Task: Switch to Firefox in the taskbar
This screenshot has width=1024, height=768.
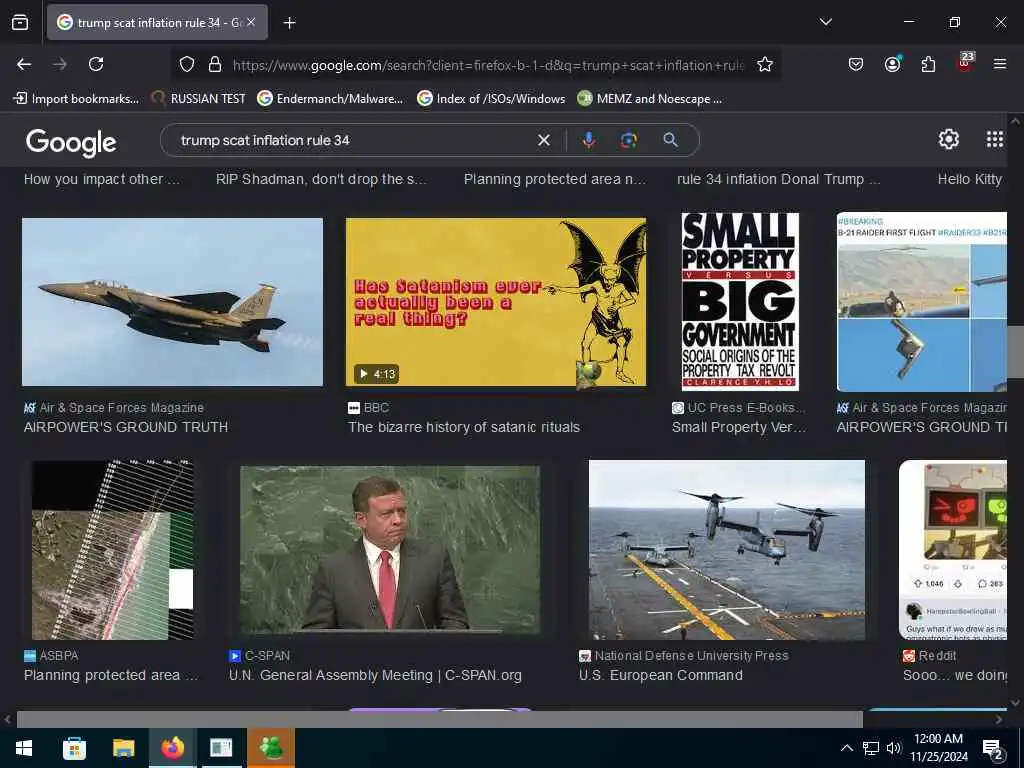Action: coord(173,748)
